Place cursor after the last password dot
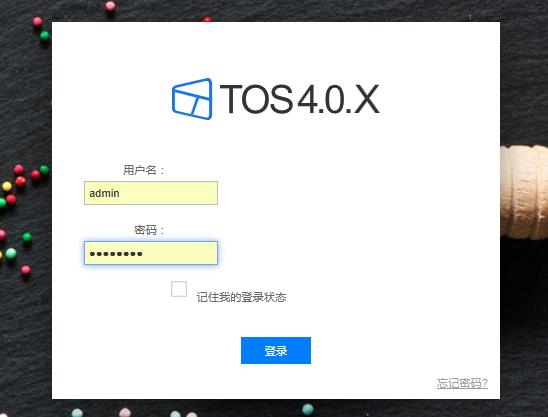 (x=143, y=253)
